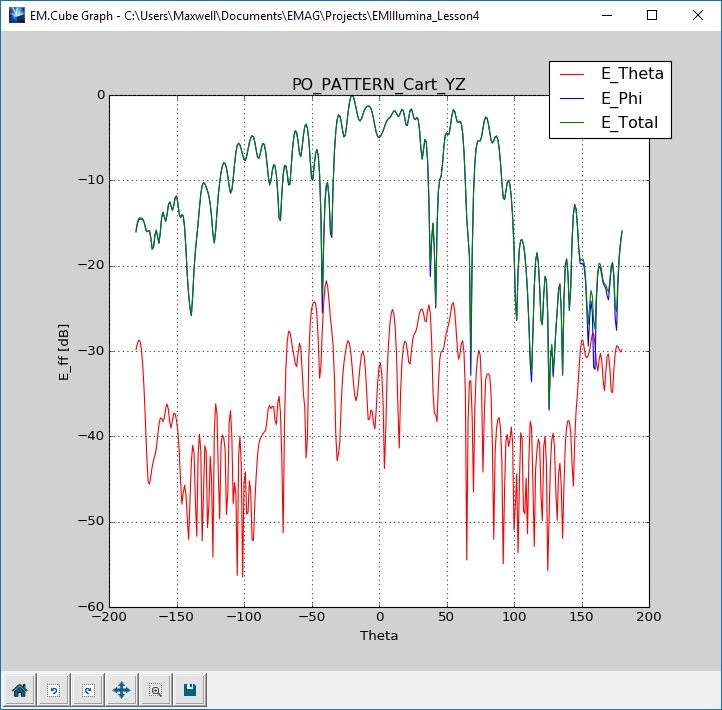Click the green E_Total legend line
This screenshot has height=710, width=722.
574,123
